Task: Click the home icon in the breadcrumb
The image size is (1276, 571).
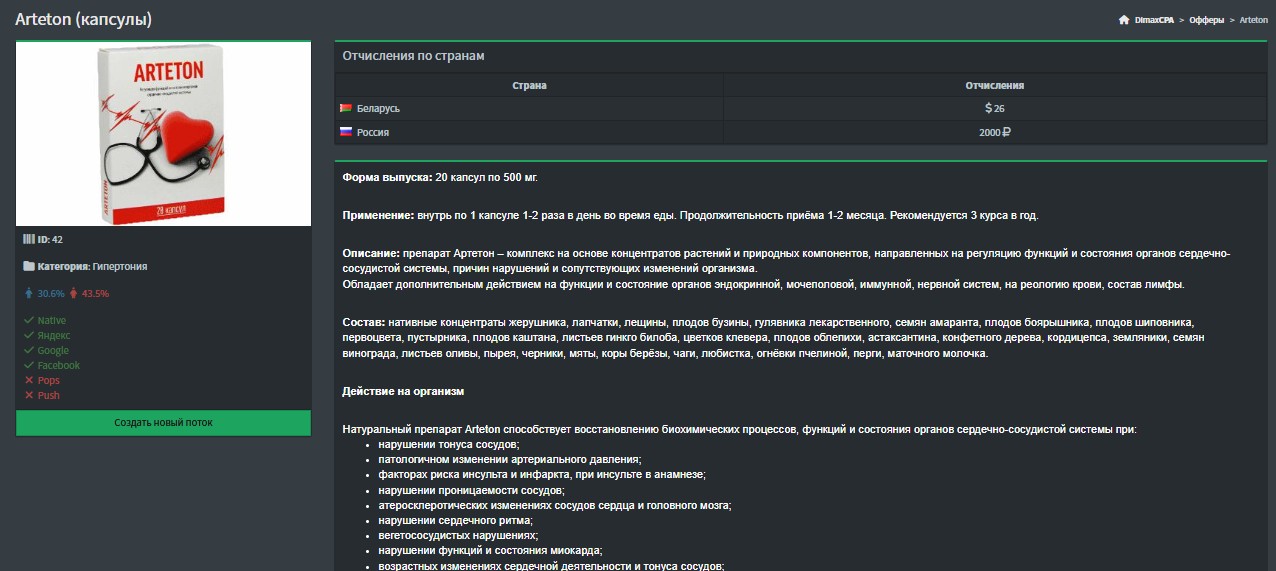Action: click(1124, 20)
